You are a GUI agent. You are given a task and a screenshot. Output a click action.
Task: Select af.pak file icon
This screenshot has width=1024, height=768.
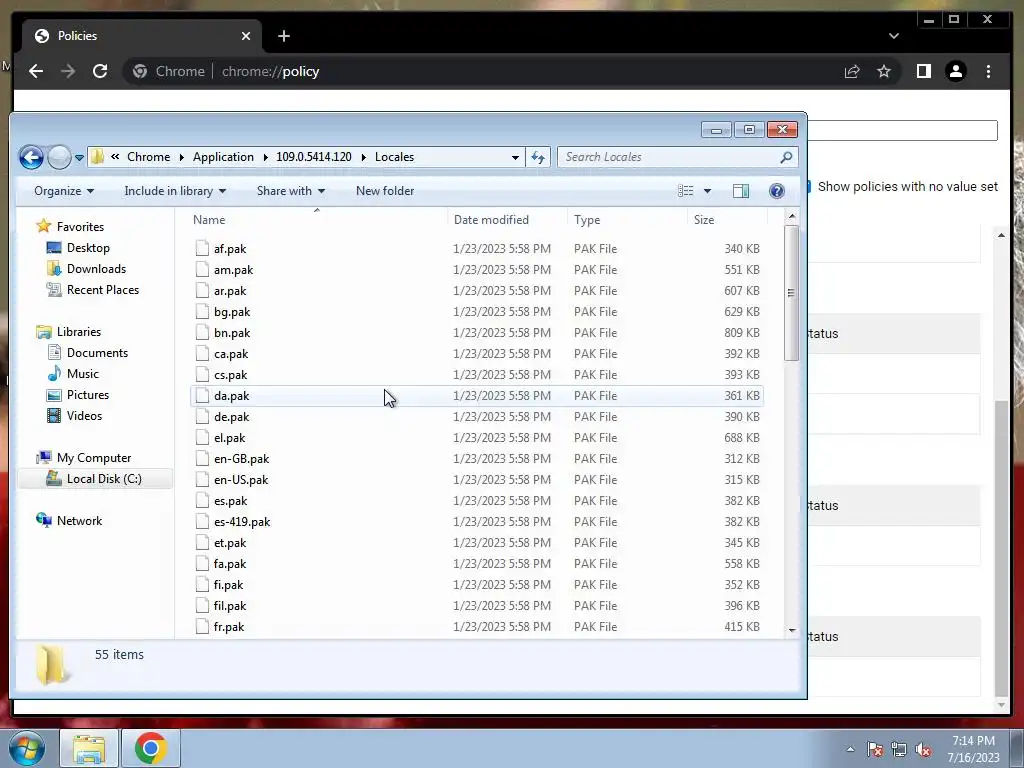coord(202,248)
